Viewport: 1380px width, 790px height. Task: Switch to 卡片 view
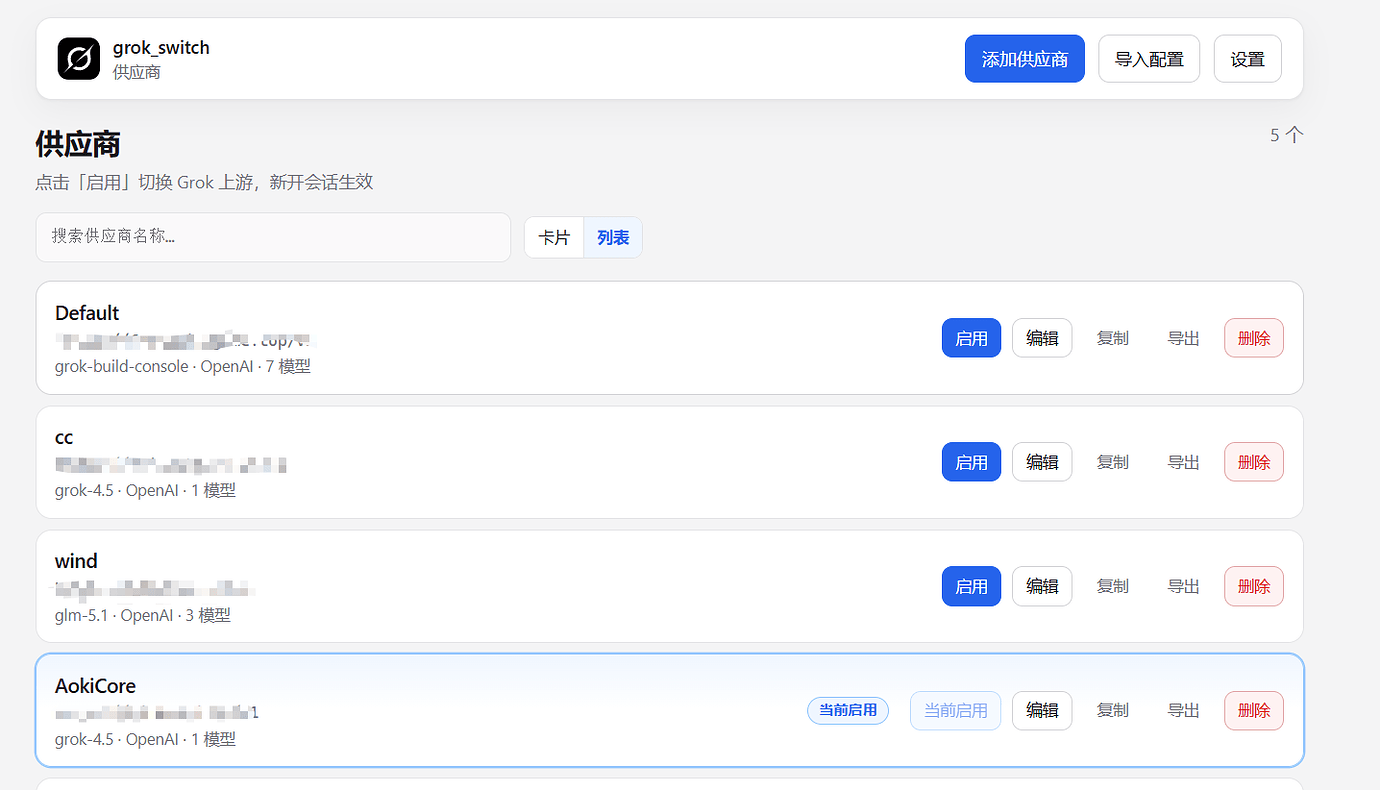[x=554, y=238]
